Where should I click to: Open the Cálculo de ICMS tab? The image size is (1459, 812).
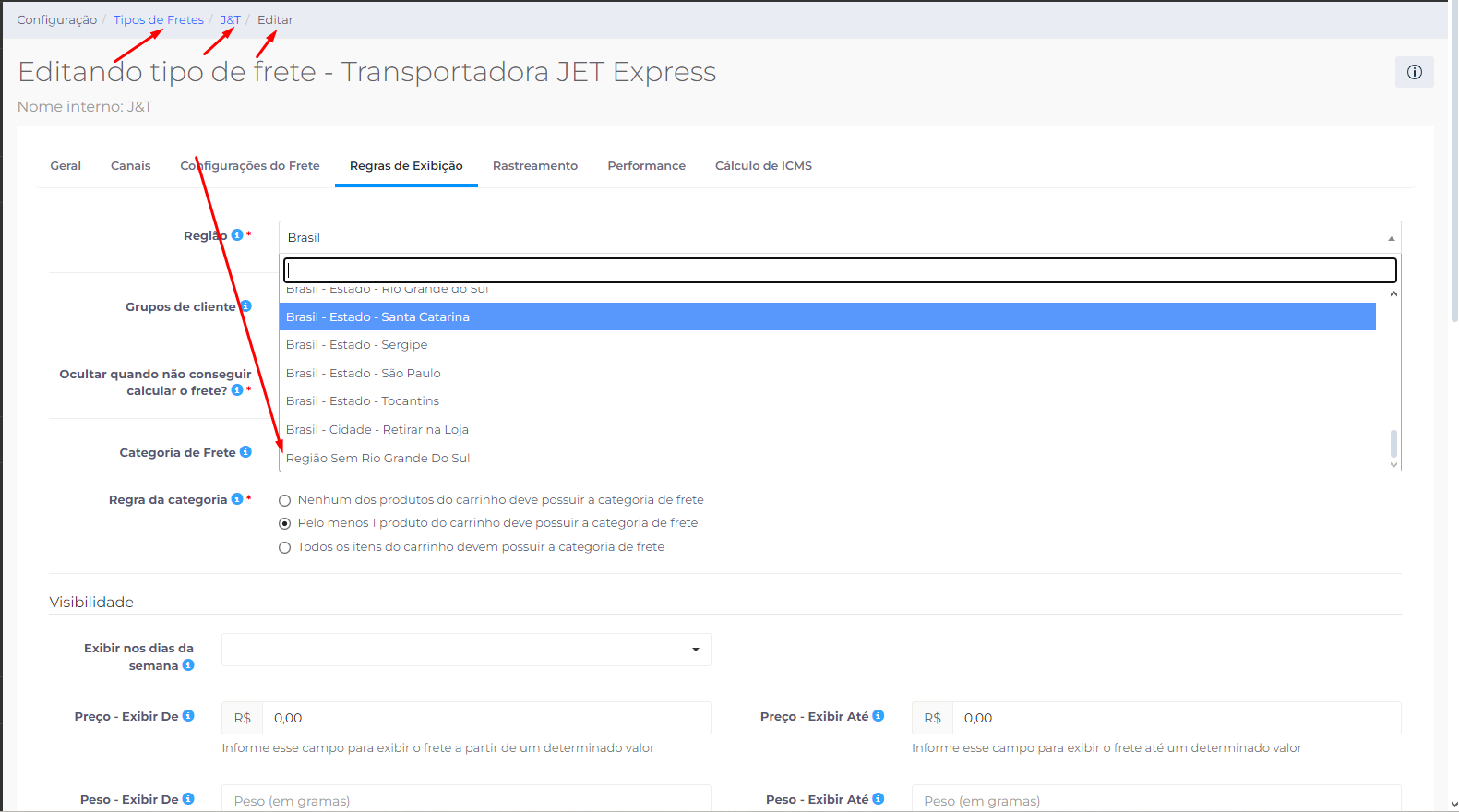tap(764, 166)
